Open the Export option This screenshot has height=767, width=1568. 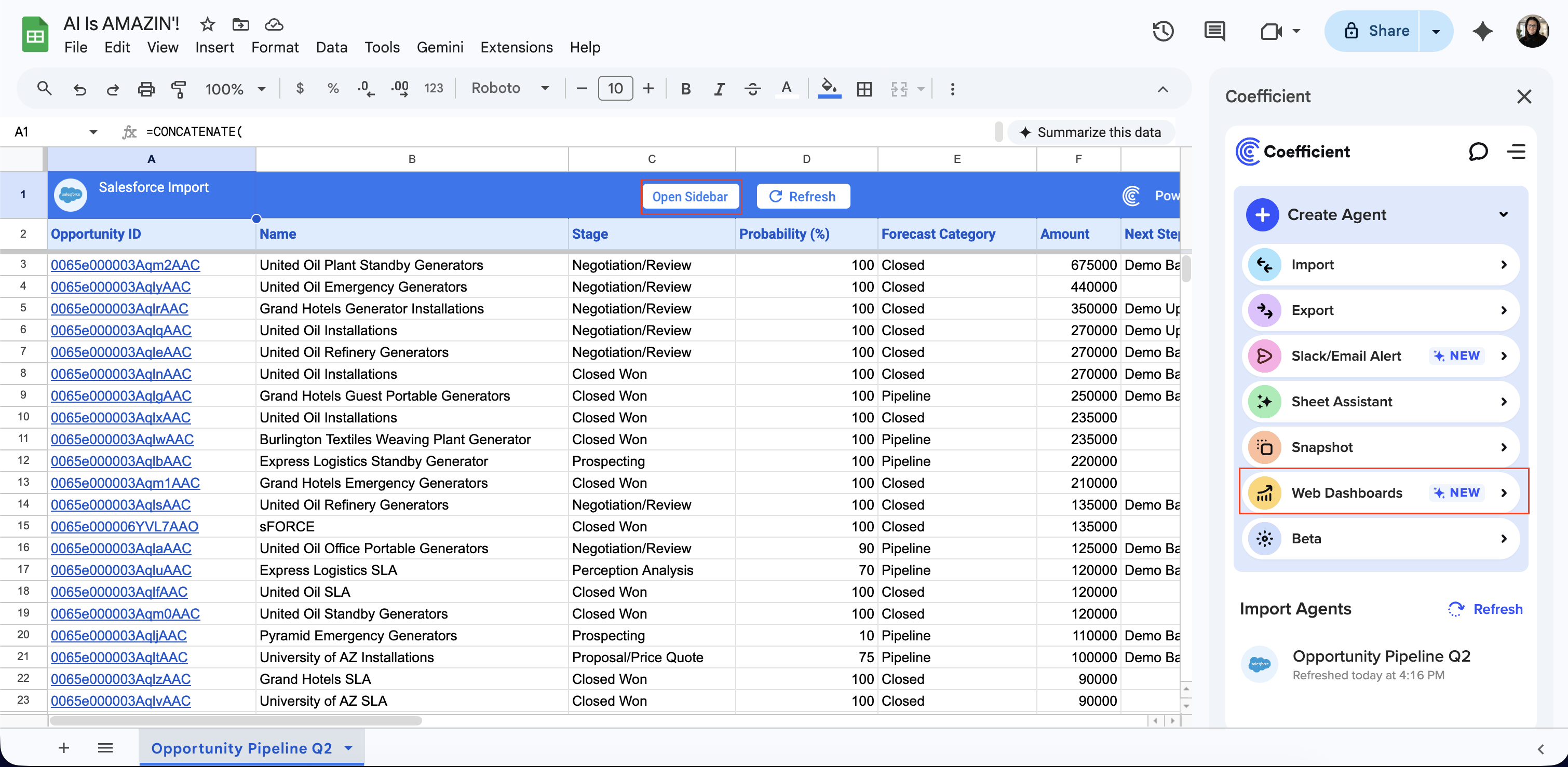[x=1380, y=310]
